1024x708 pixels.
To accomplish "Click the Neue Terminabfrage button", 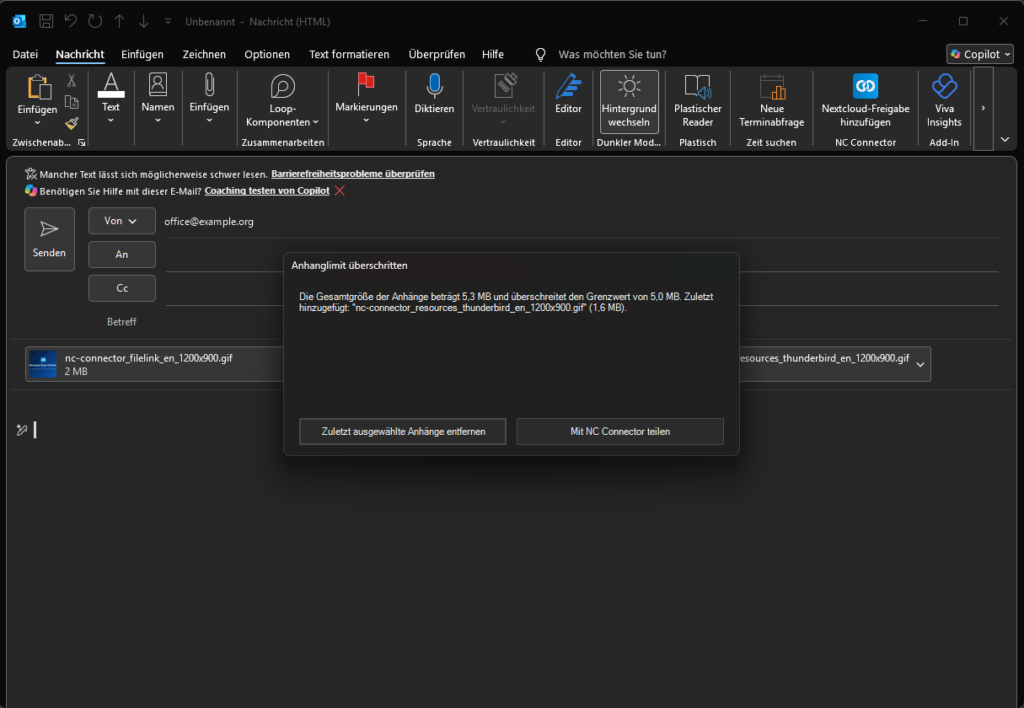I will (771, 101).
